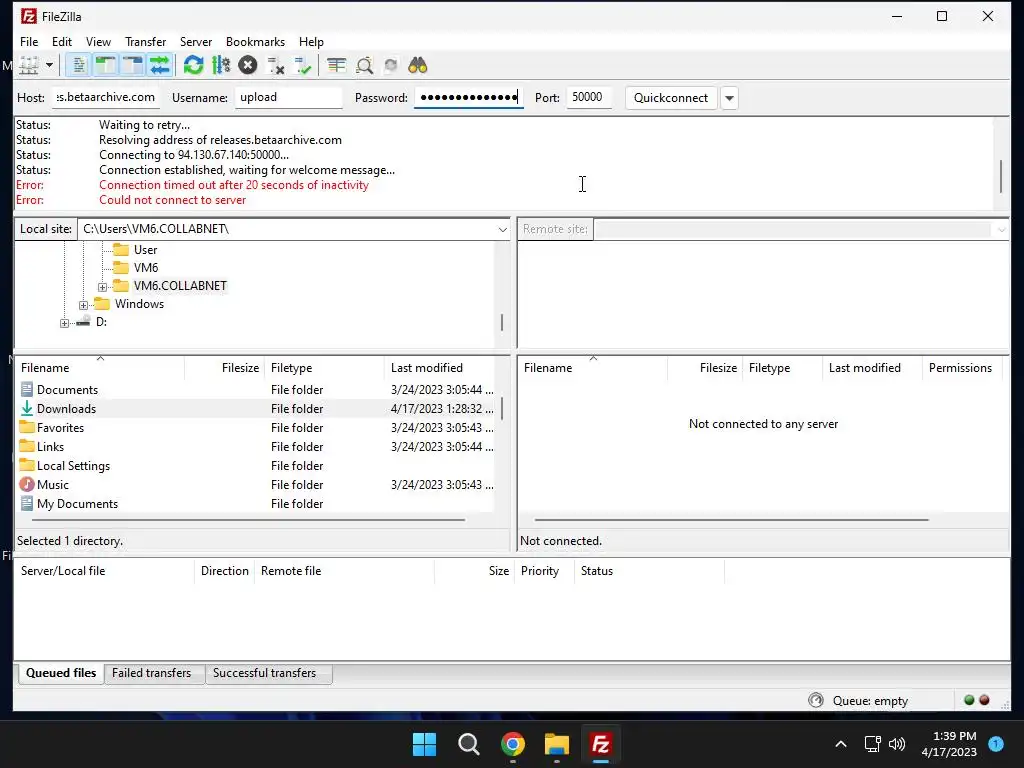This screenshot has width=1024, height=768.
Task: Select the Music folder row
Action: tap(255, 485)
